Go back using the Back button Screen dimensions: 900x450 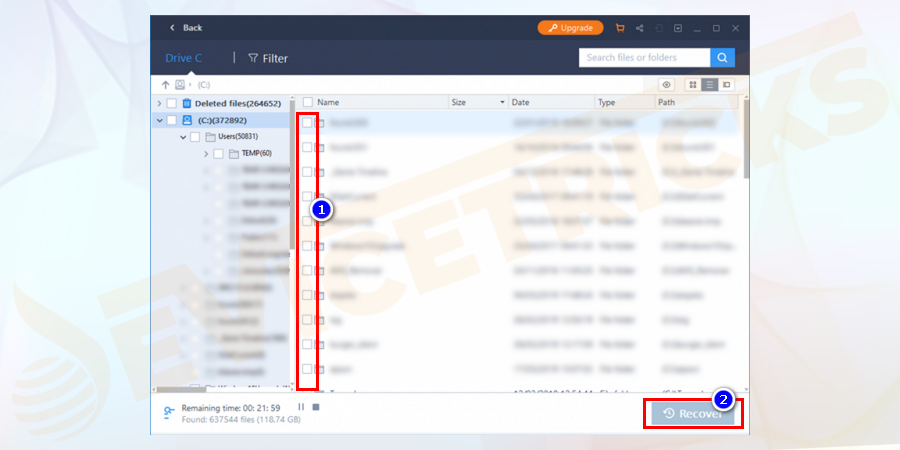(x=185, y=28)
